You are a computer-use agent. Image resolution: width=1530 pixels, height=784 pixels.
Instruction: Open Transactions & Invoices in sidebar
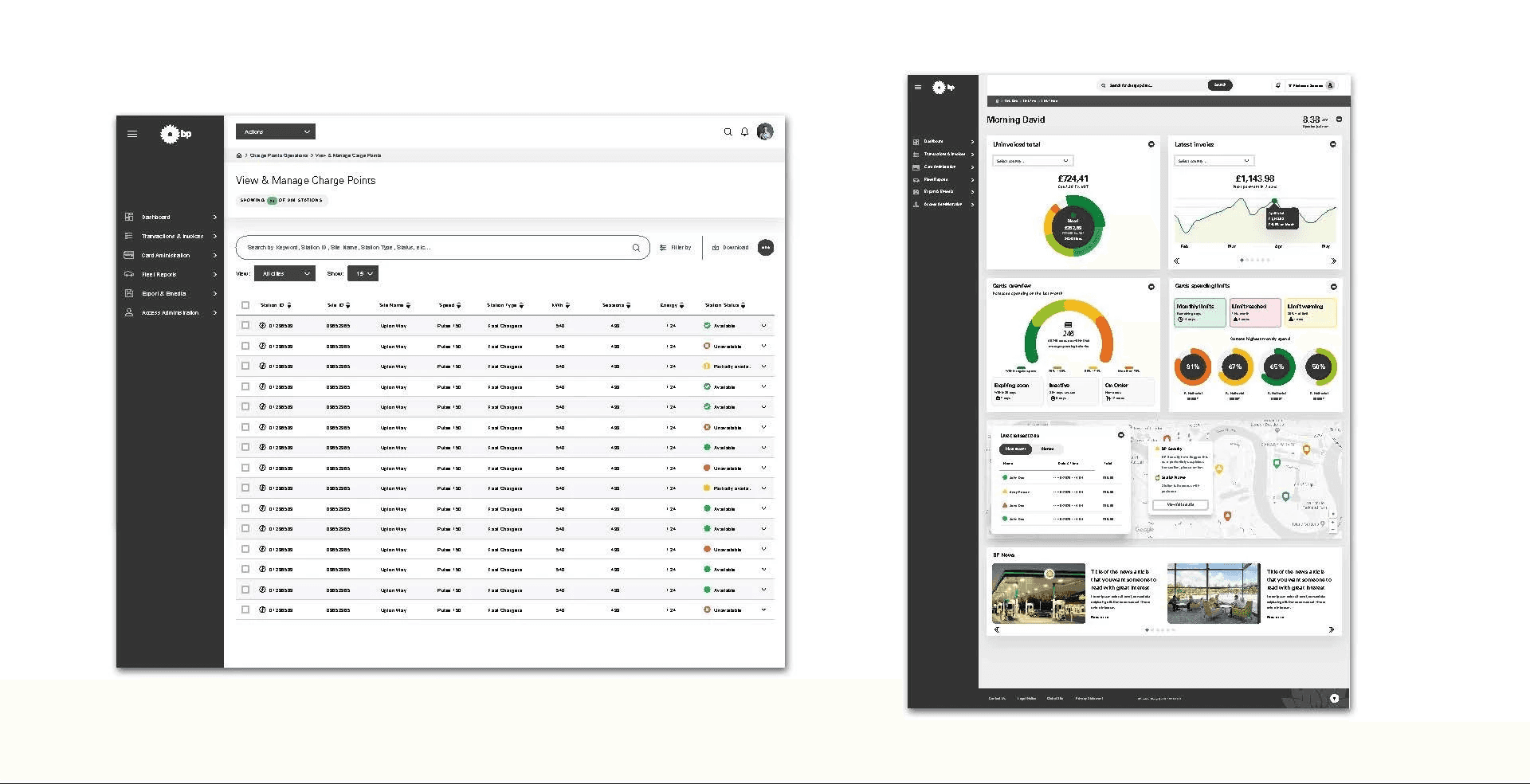click(x=171, y=236)
